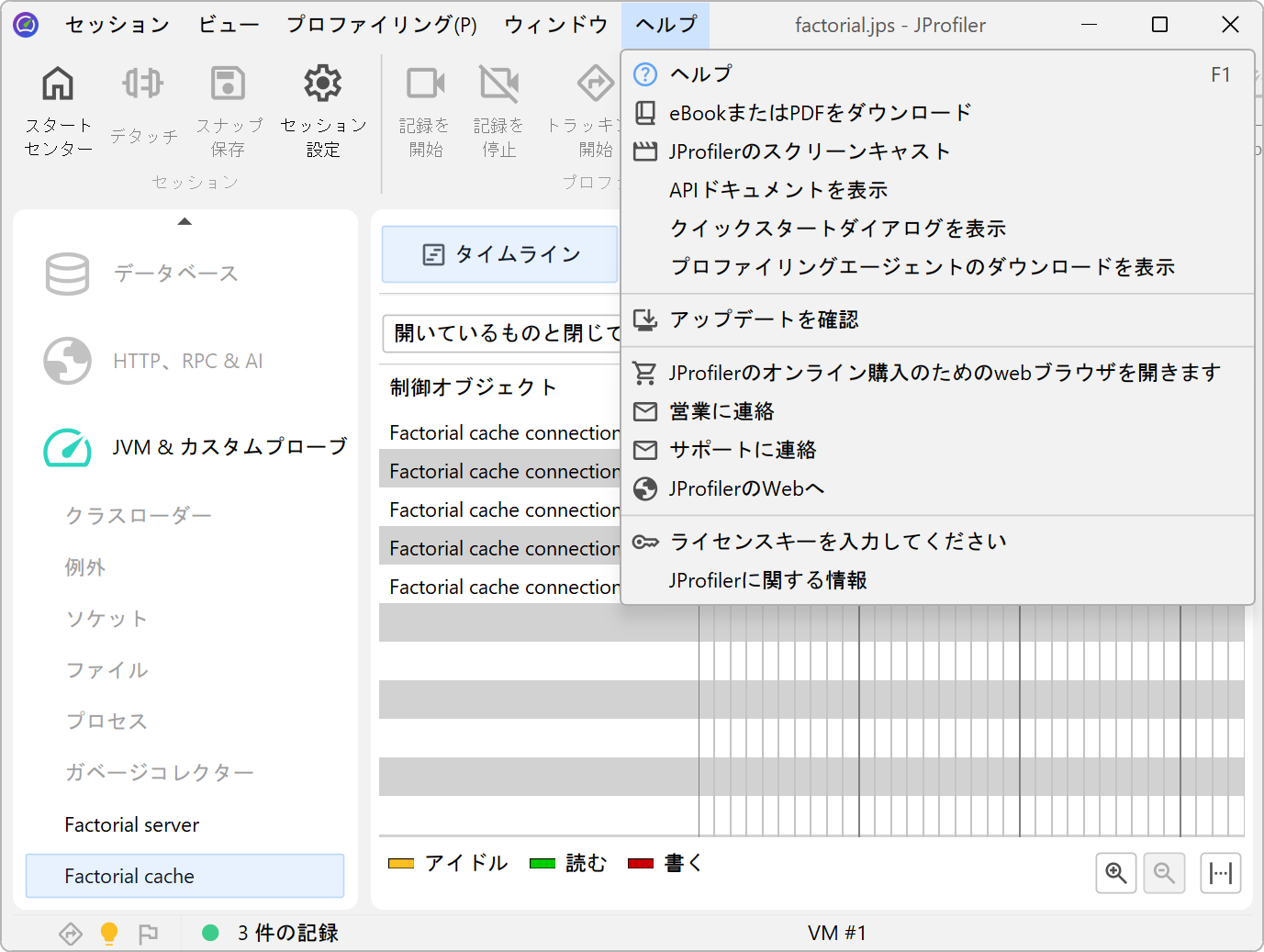Select 'アップデートを確認' menu entry
The image size is (1264, 952).
pyautogui.click(x=764, y=319)
